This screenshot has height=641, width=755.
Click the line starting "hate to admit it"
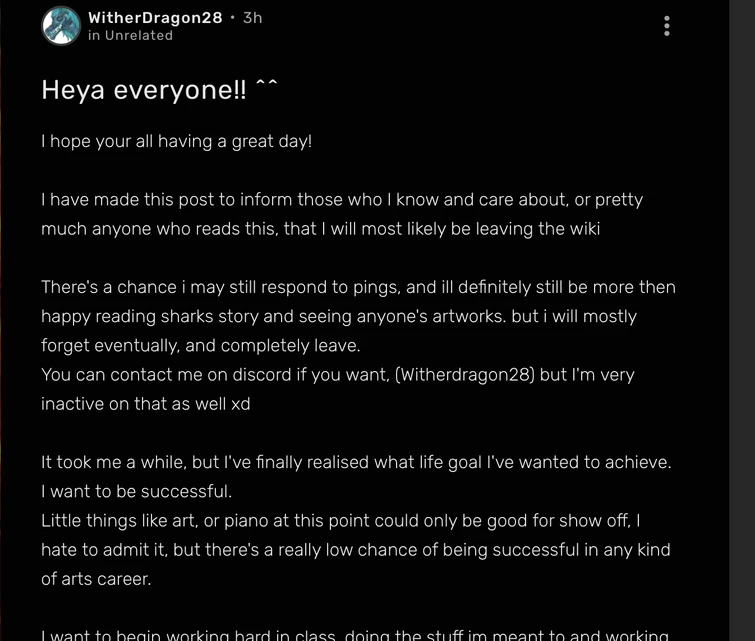click(355, 549)
